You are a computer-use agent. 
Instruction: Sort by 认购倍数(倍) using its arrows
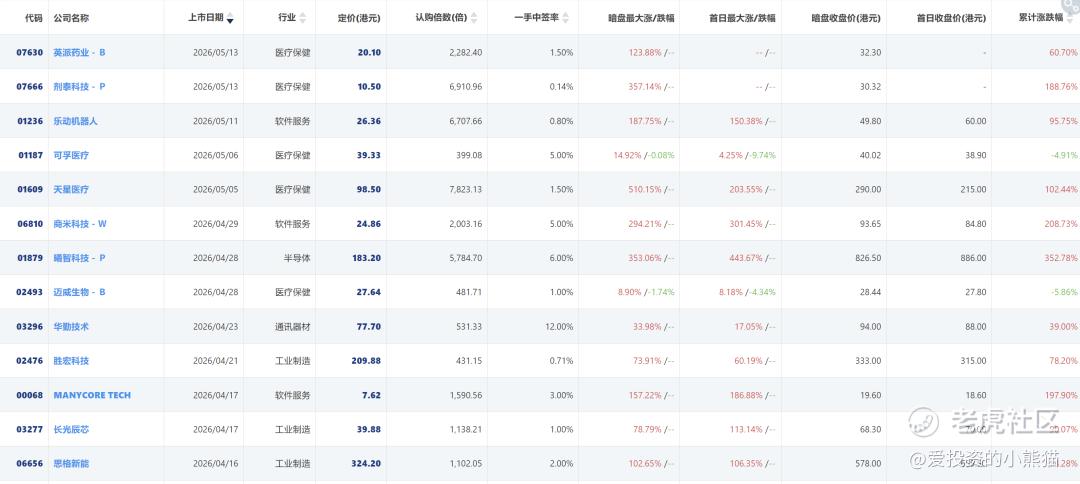coord(474,18)
